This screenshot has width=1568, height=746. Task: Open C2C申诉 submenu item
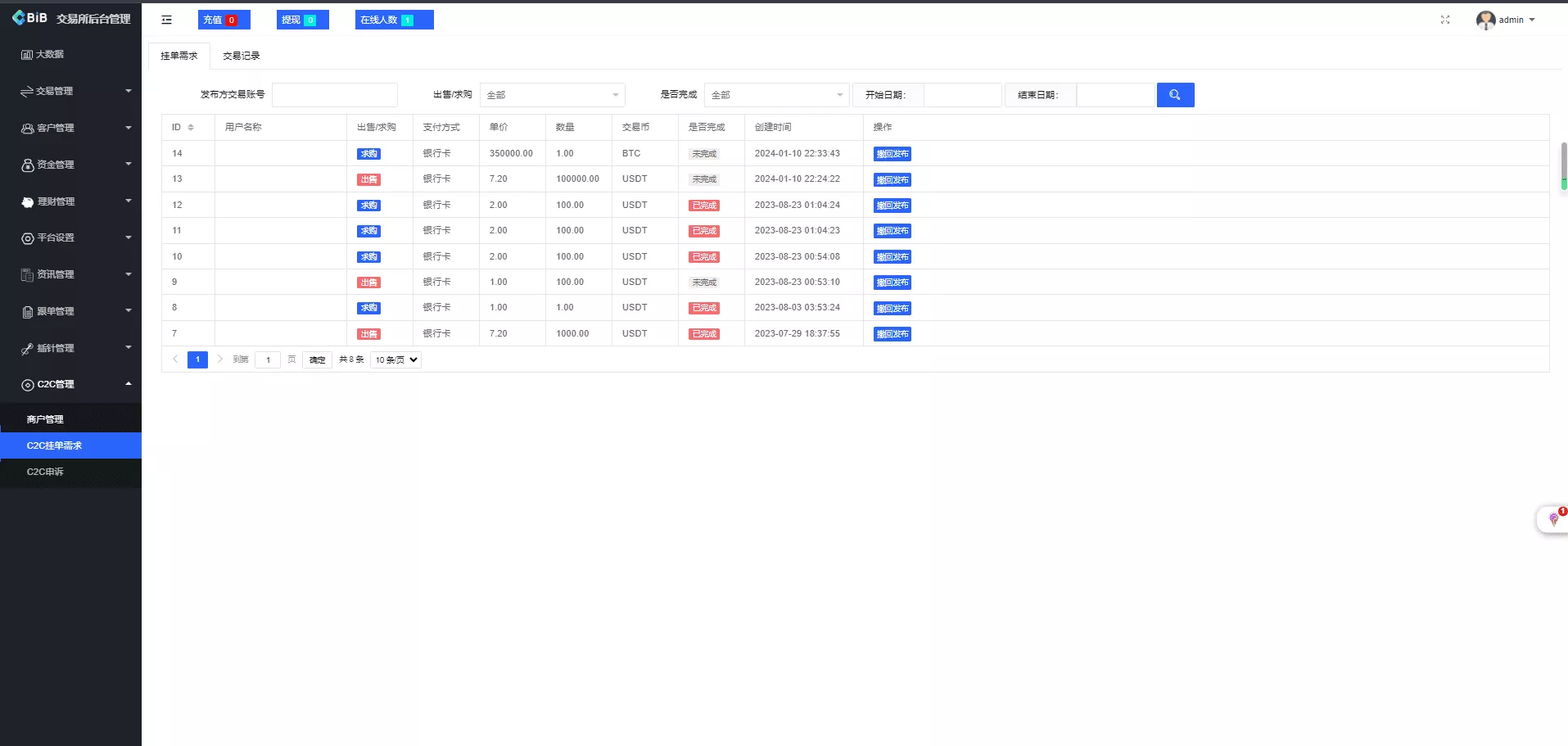(x=45, y=472)
